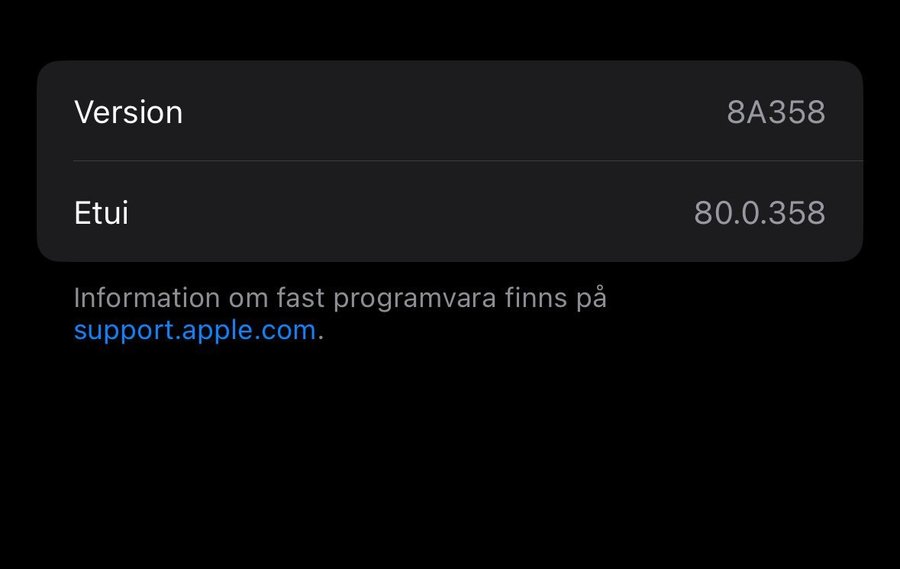
Task: Tap the black area above the firmware card
Action: click(x=450, y=29)
